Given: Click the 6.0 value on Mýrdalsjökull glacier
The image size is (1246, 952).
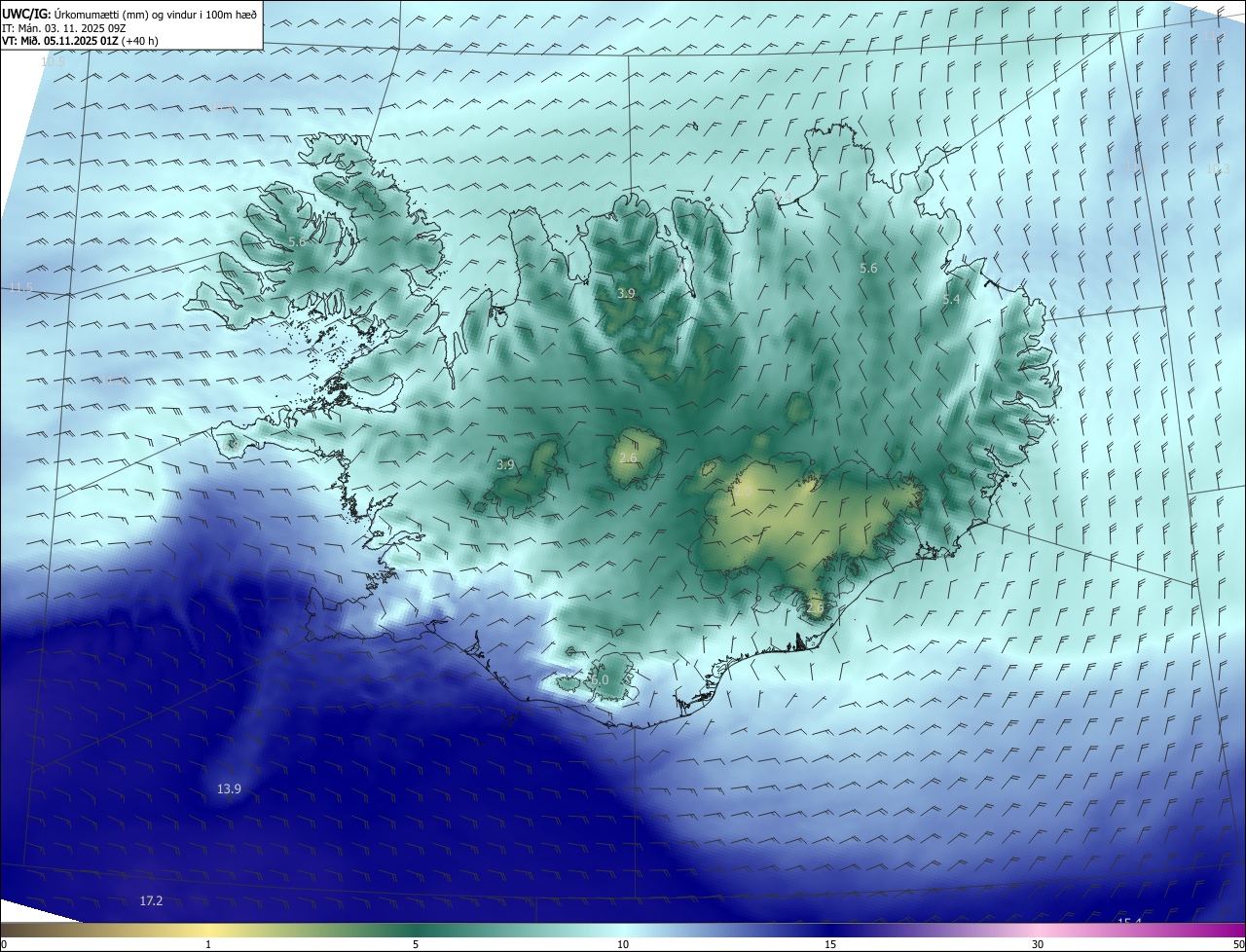Looking at the screenshot, I should [600, 679].
